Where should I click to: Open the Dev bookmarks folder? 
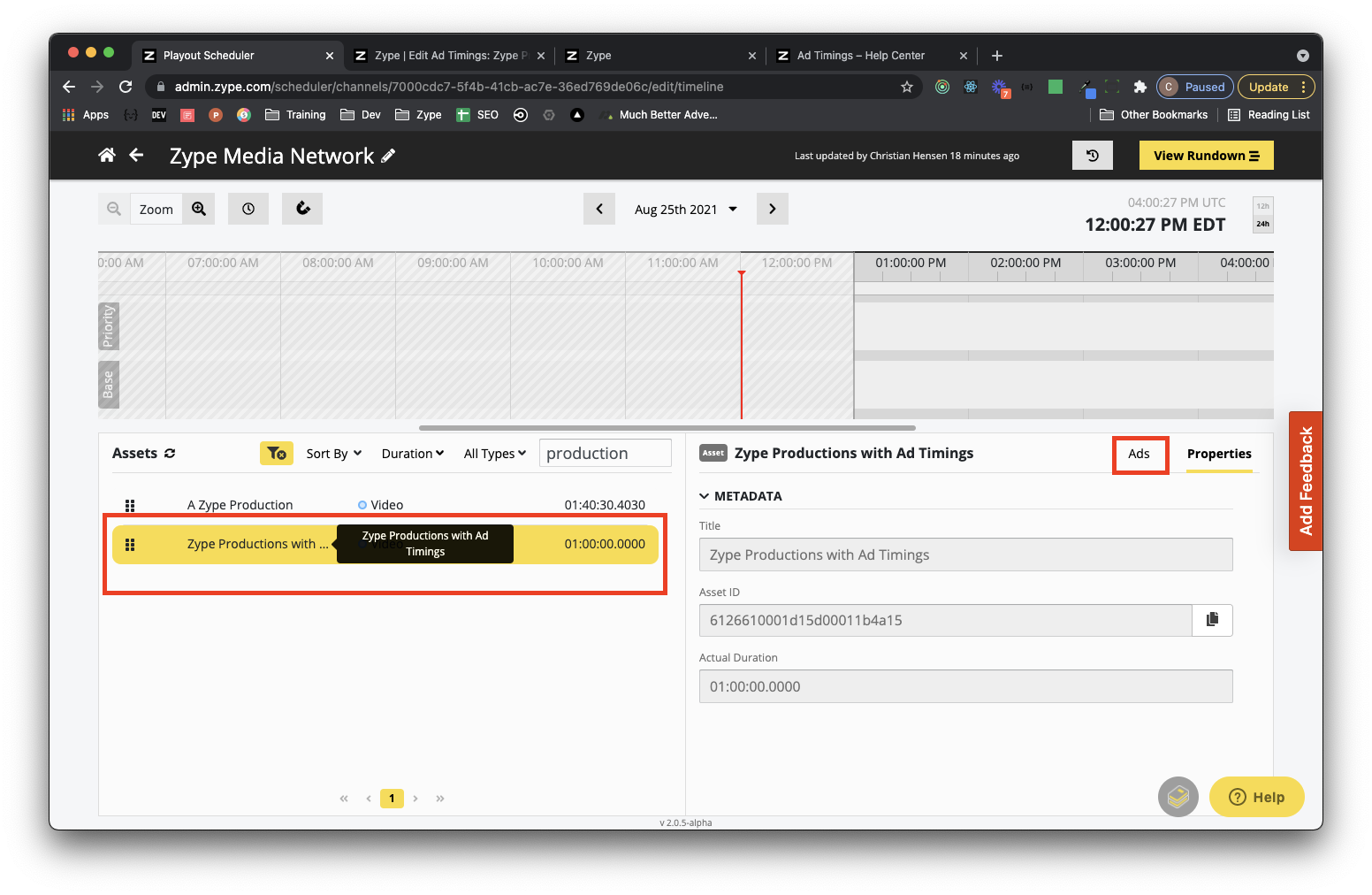click(361, 115)
